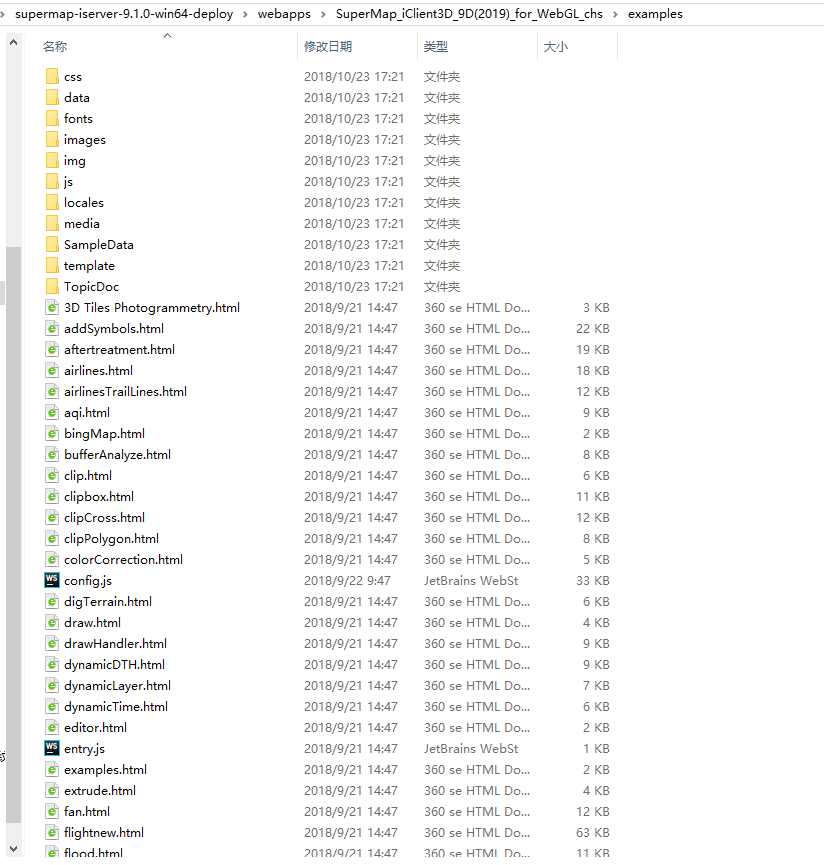Click the HTML icon of clip.html
824x865 pixels.
(52, 475)
